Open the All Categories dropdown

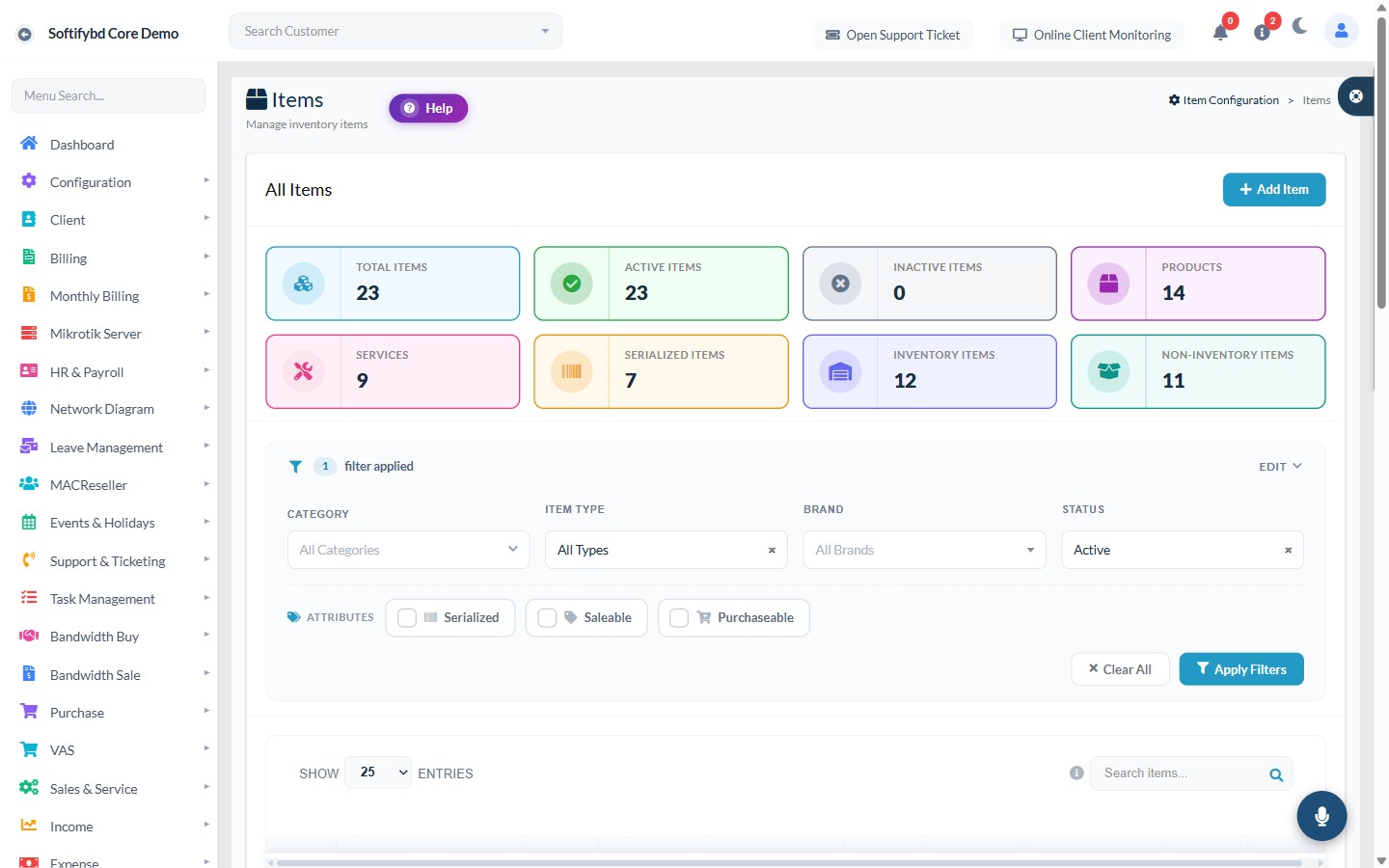pyautogui.click(x=408, y=550)
